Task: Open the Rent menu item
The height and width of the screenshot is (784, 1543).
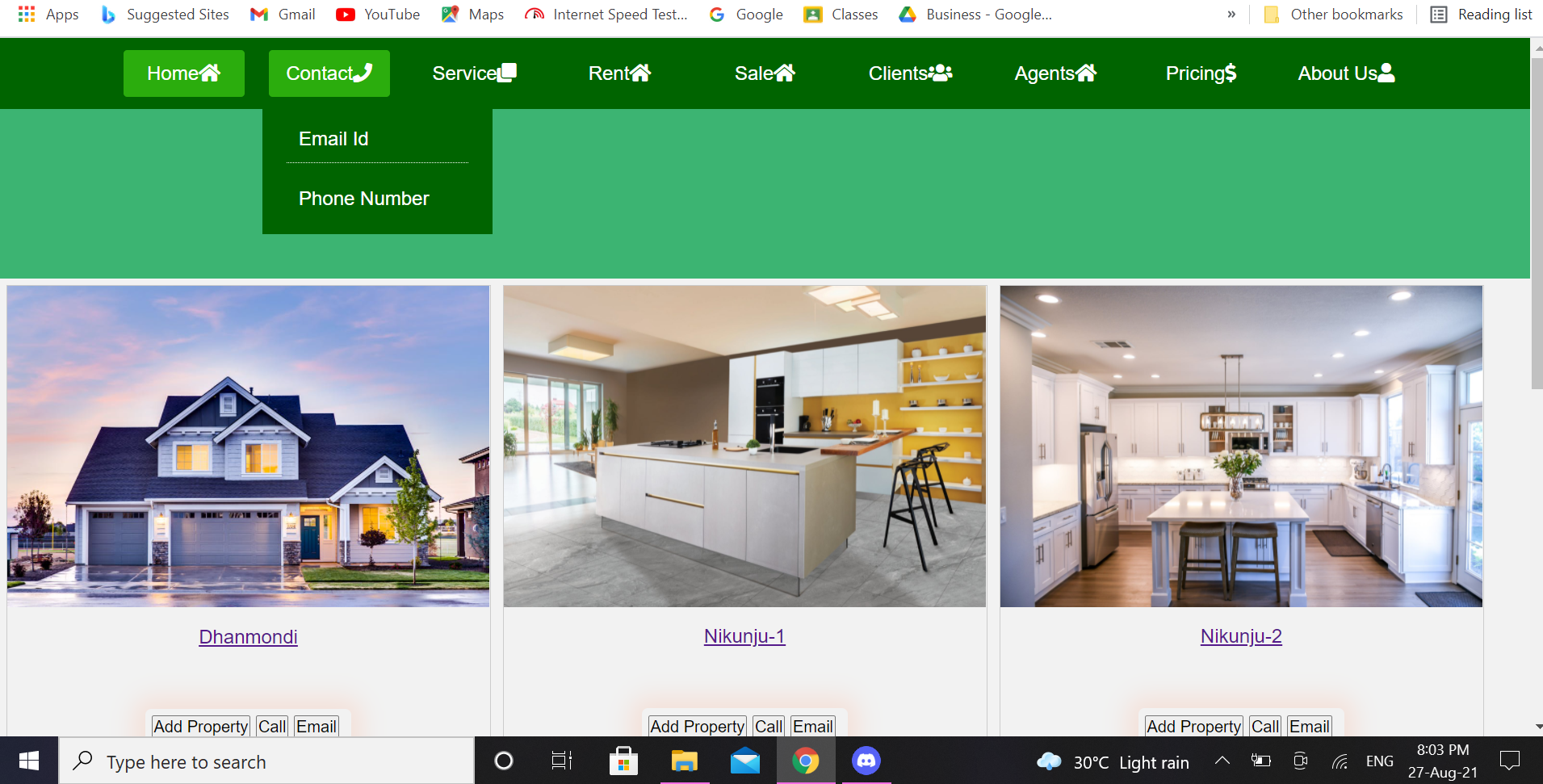Action: coord(620,73)
